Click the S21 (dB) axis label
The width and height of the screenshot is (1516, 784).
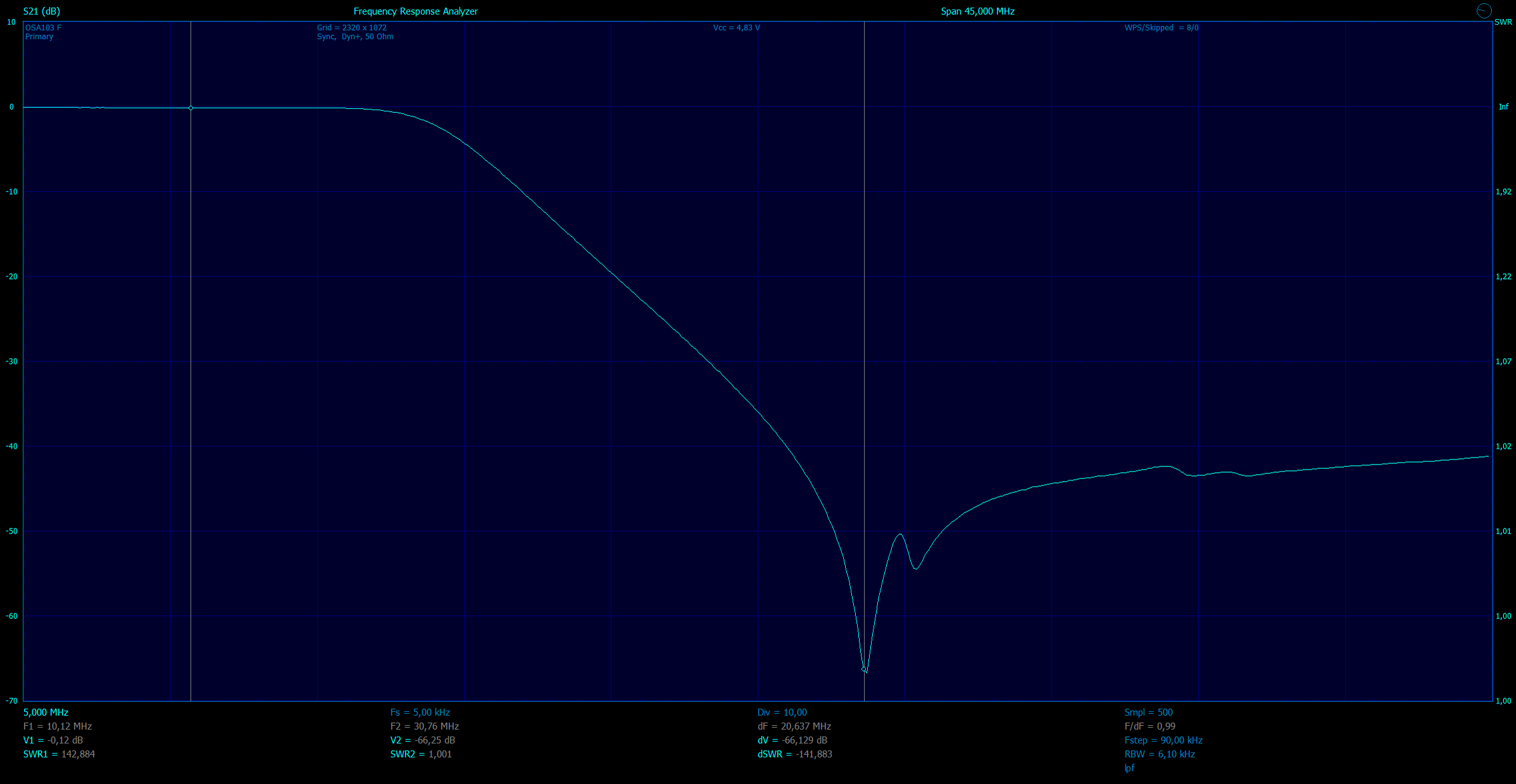click(42, 11)
